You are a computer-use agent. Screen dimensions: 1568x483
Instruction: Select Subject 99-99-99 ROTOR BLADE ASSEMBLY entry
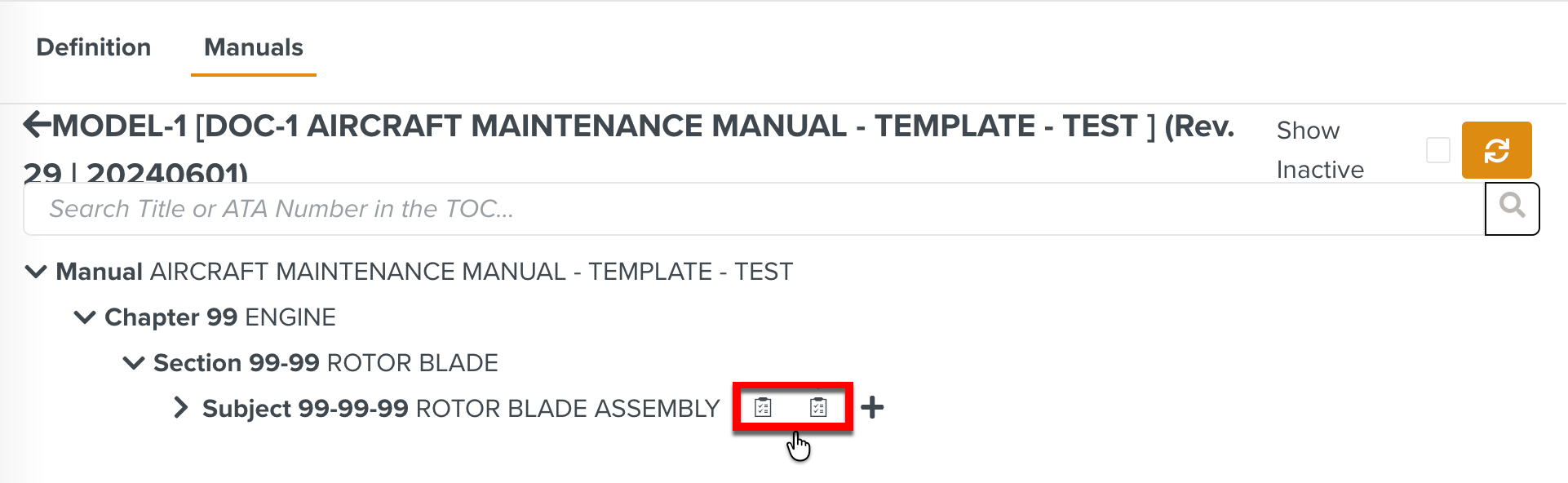[460, 408]
